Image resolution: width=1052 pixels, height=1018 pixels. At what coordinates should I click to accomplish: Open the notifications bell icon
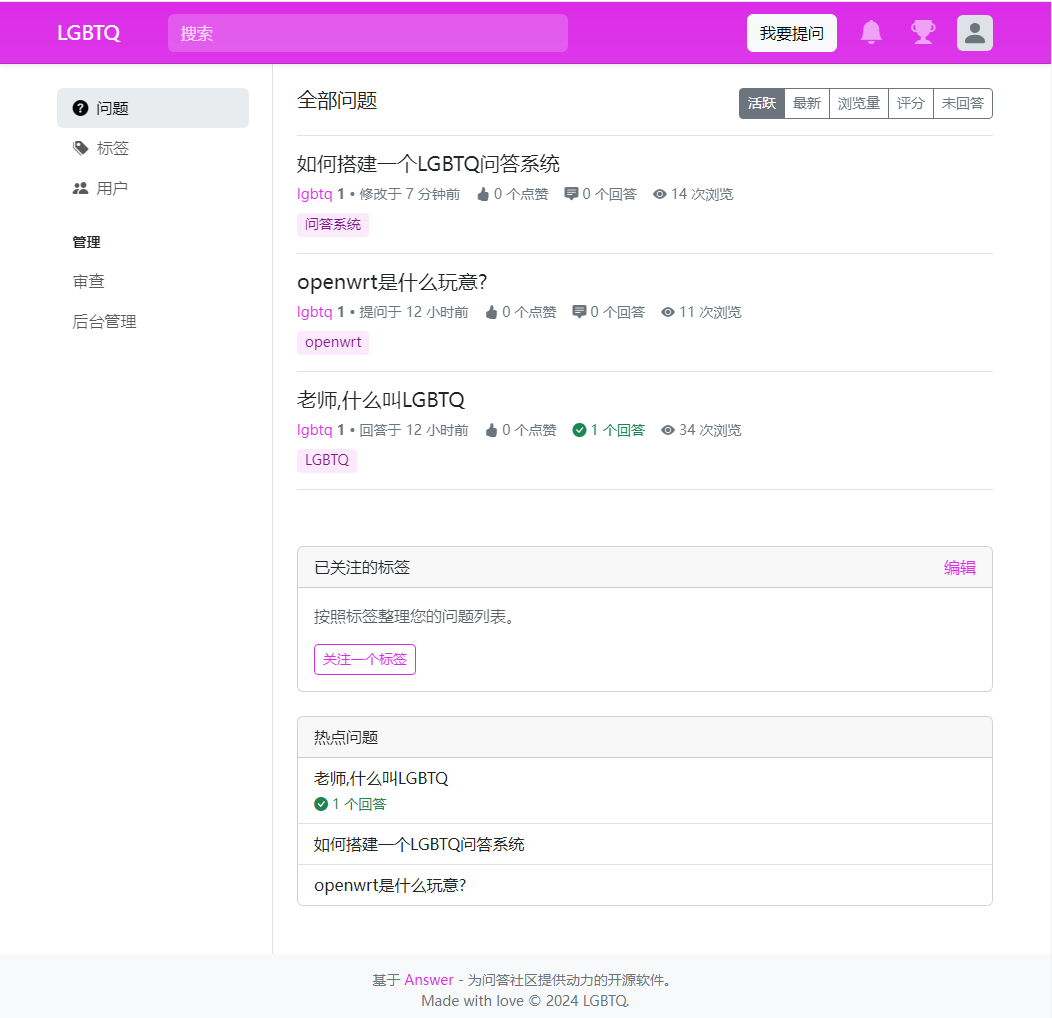(x=871, y=33)
